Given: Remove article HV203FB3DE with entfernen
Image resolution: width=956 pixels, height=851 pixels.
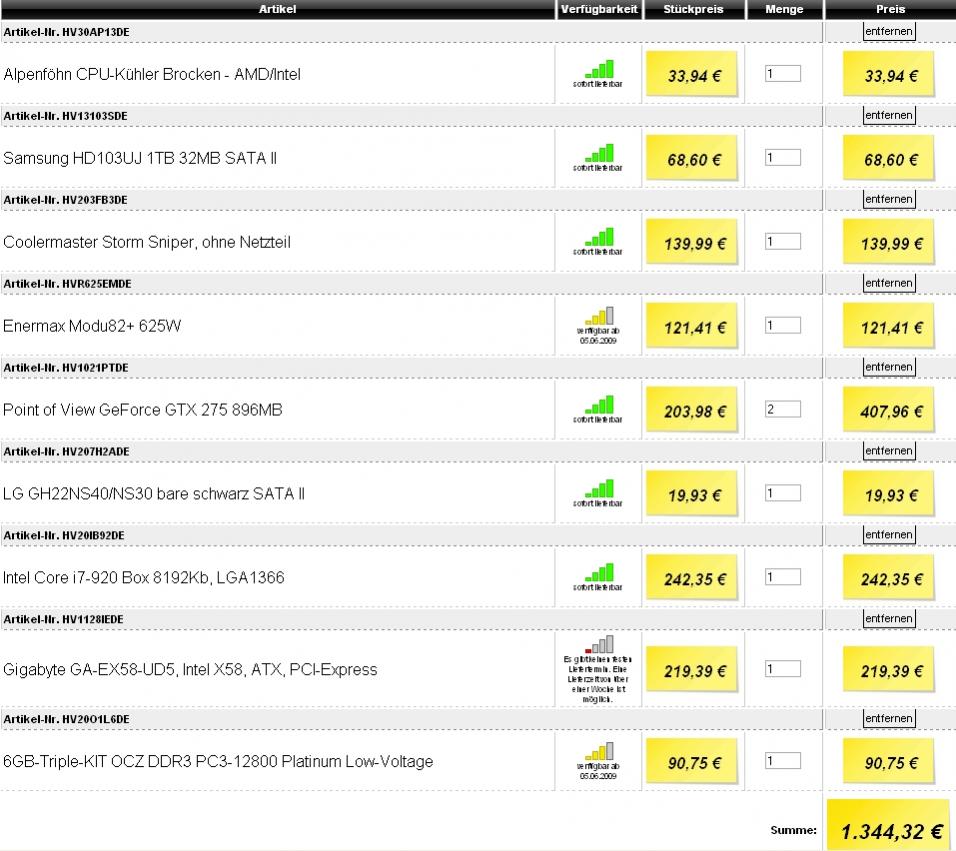Looking at the screenshot, I should coord(889,199).
